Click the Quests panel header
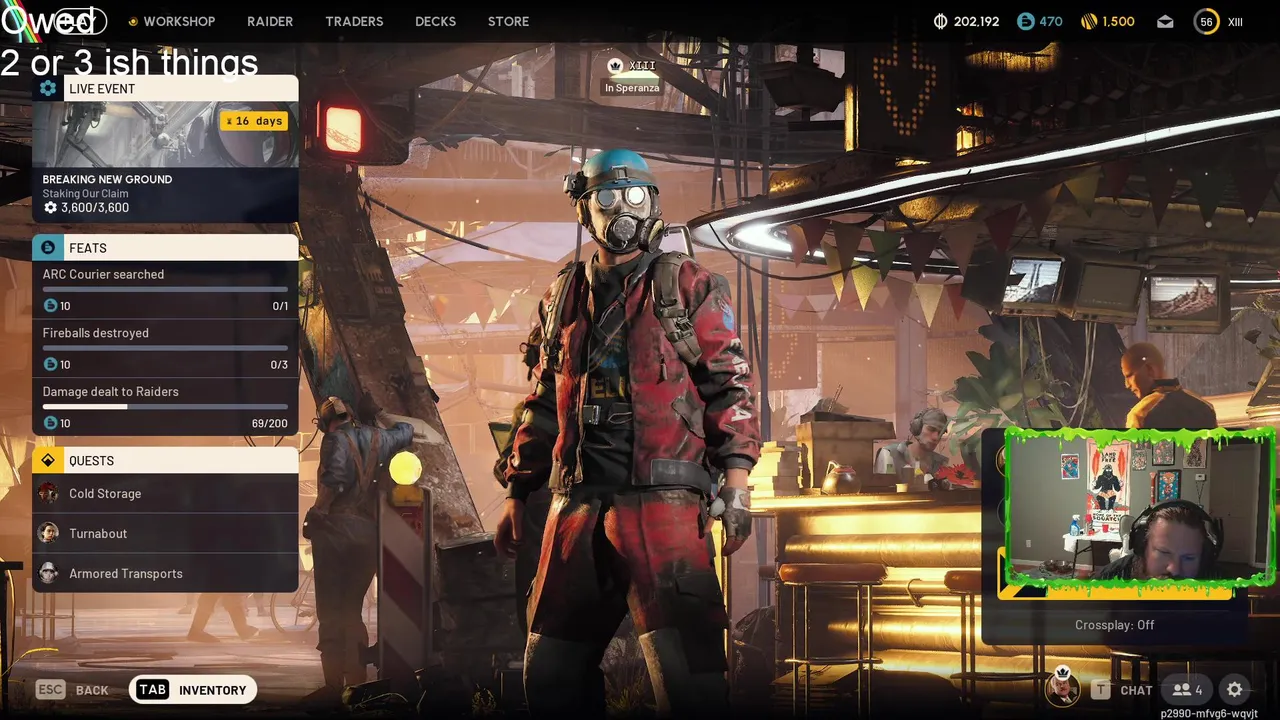 coord(165,460)
